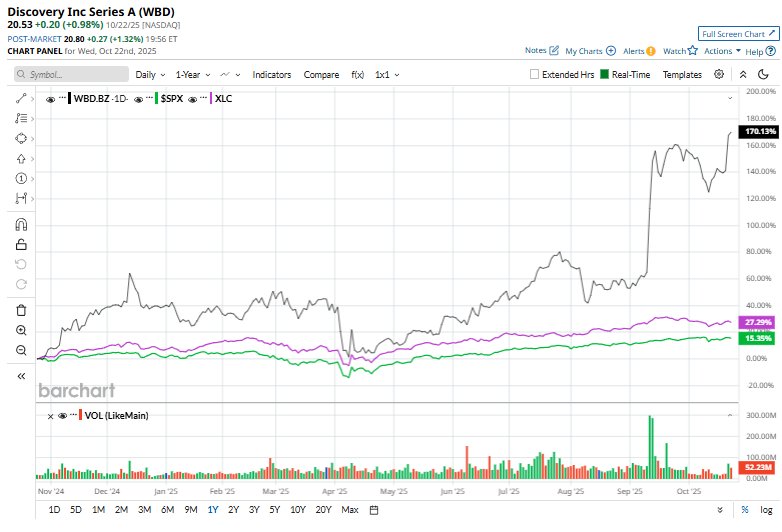782x532 pixels.
Task: Open Alerts warning icon
Action: (650, 51)
